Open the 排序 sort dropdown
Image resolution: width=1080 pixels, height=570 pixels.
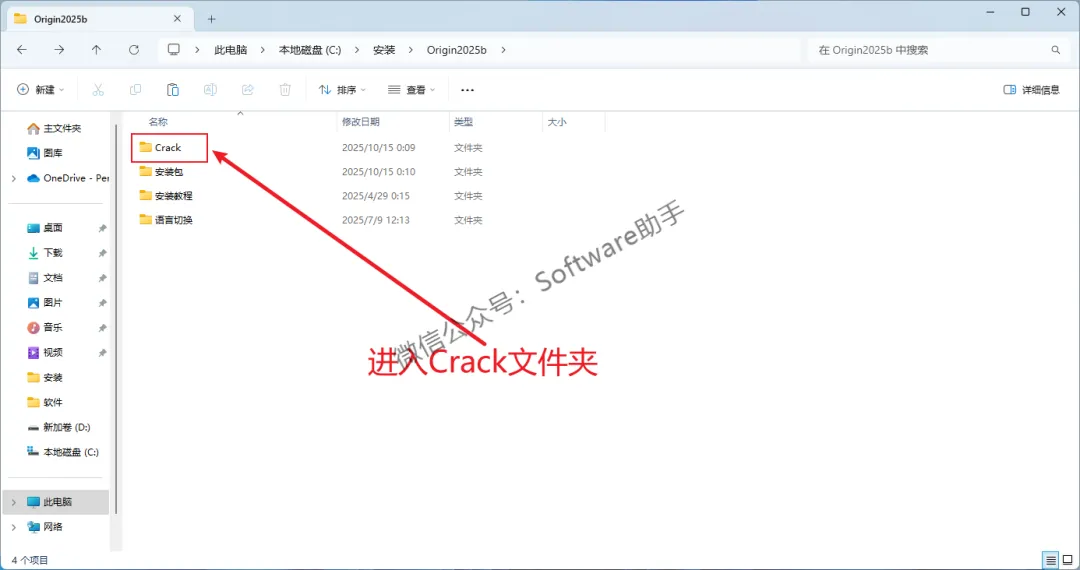342,89
